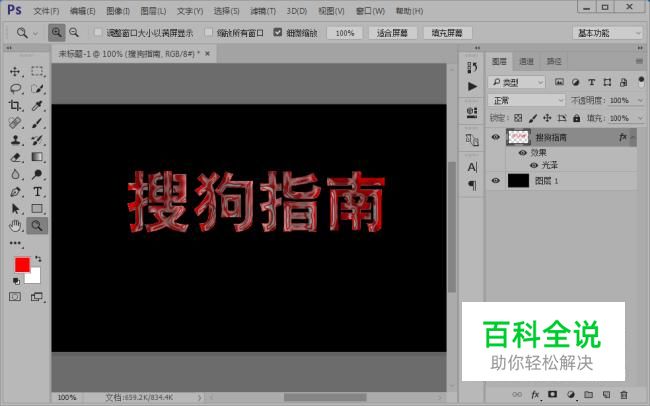This screenshot has height=406, width=650.
Task: Create a new layer
Action: [606, 394]
